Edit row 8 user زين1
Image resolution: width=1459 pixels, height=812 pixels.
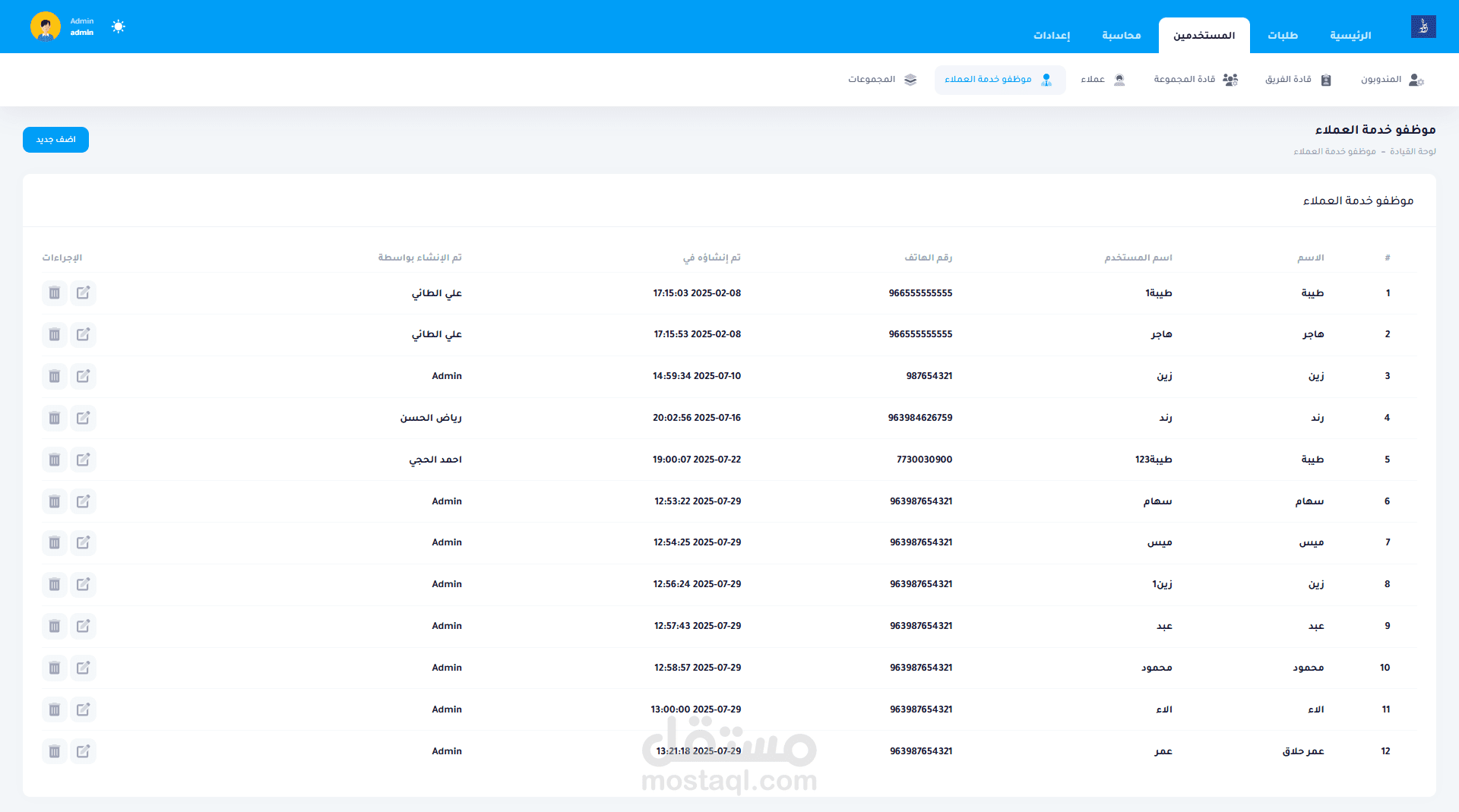coord(83,584)
